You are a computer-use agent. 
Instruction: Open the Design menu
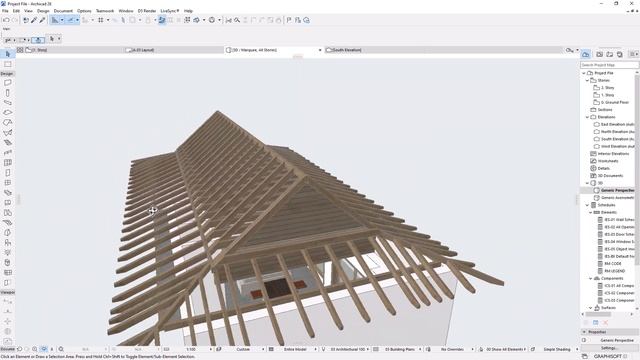(43, 11)
